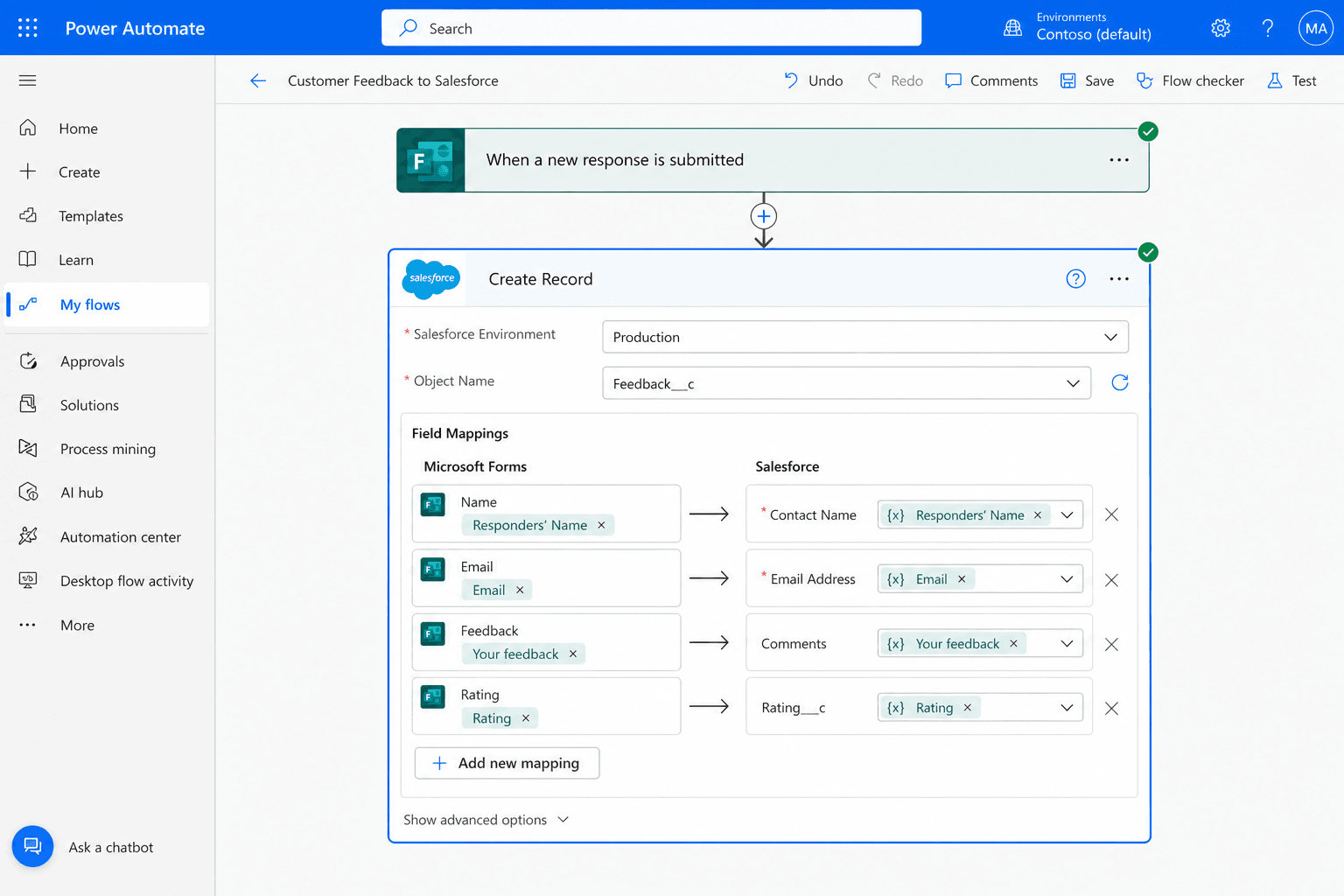Open the Ask a chatbot button
This screenshot has width=1344, height=896.
[x=32, y=846]
